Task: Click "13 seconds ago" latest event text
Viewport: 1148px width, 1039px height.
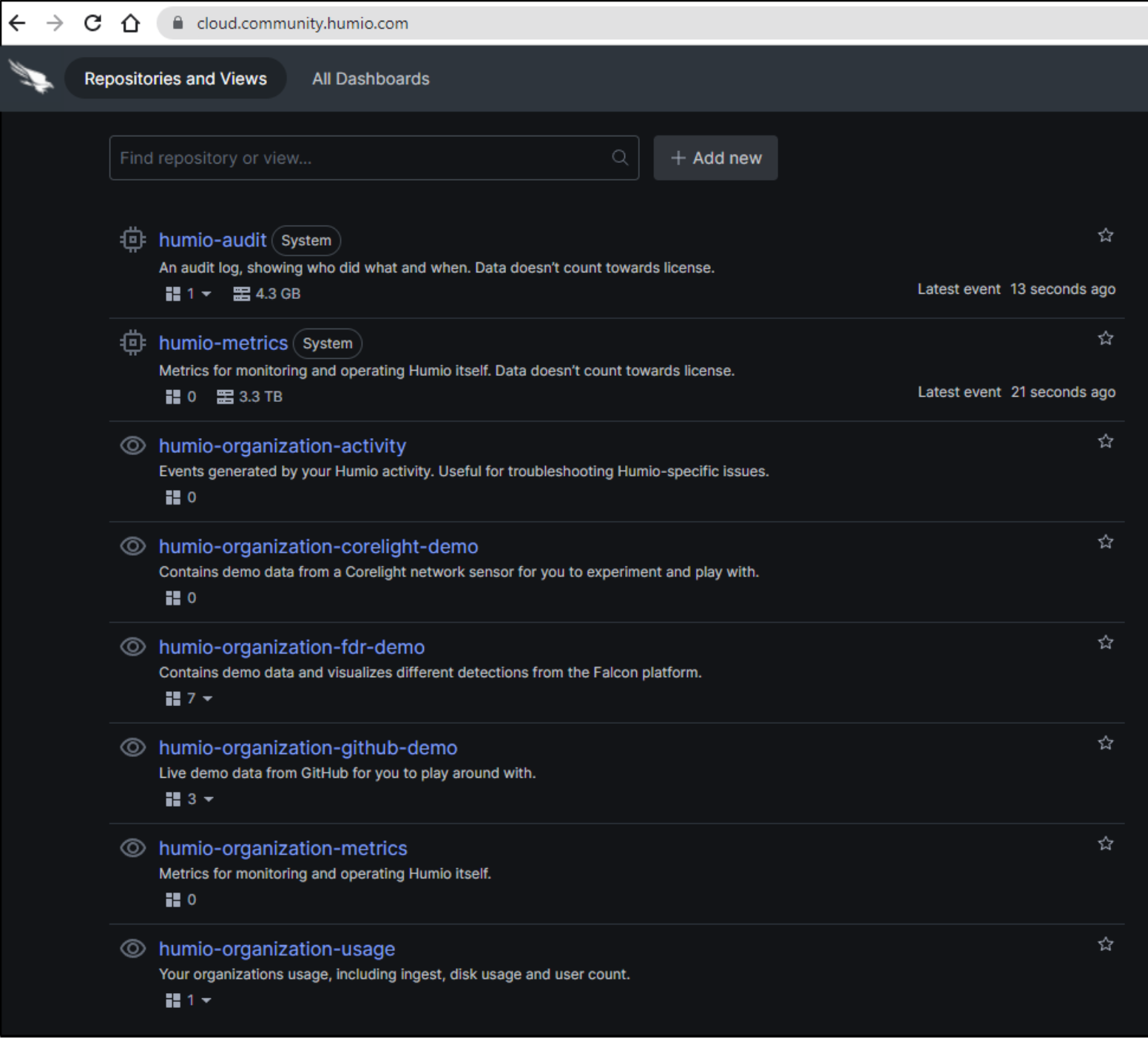Action: [1063, 289]
